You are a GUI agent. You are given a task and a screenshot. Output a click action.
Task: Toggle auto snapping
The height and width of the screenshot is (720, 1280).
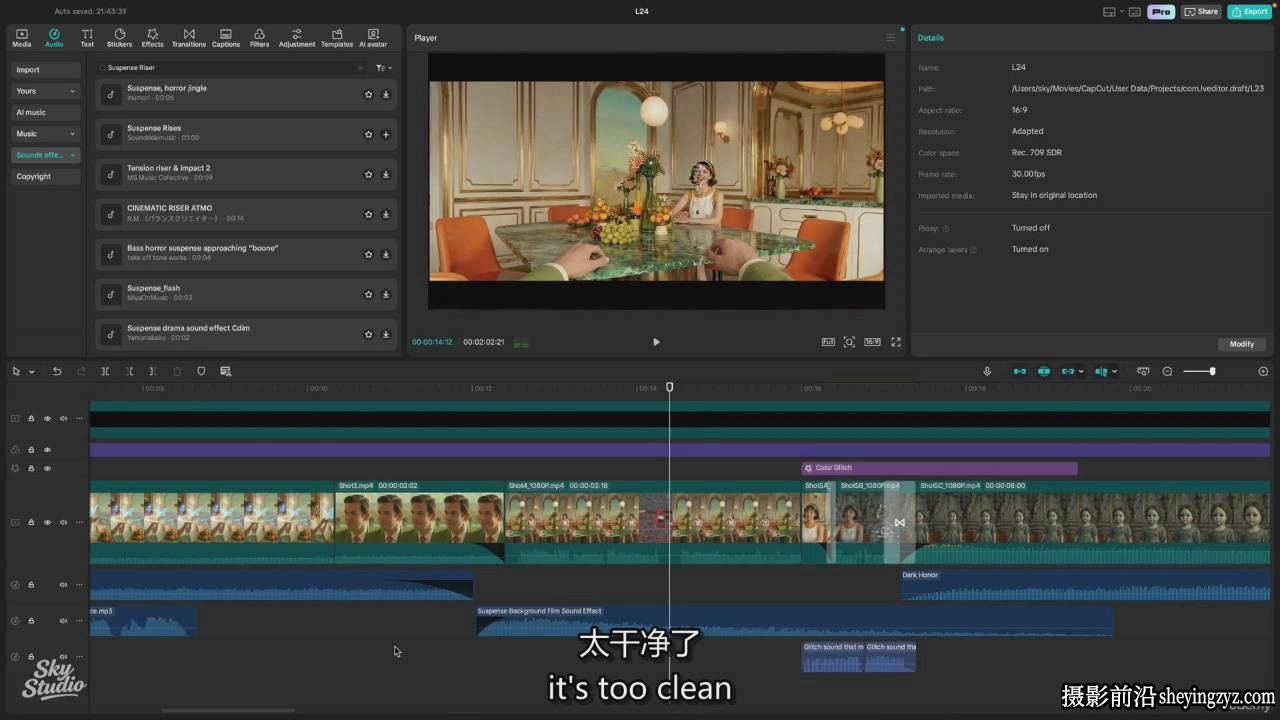pyautogui.click(x=1044, y=371)
